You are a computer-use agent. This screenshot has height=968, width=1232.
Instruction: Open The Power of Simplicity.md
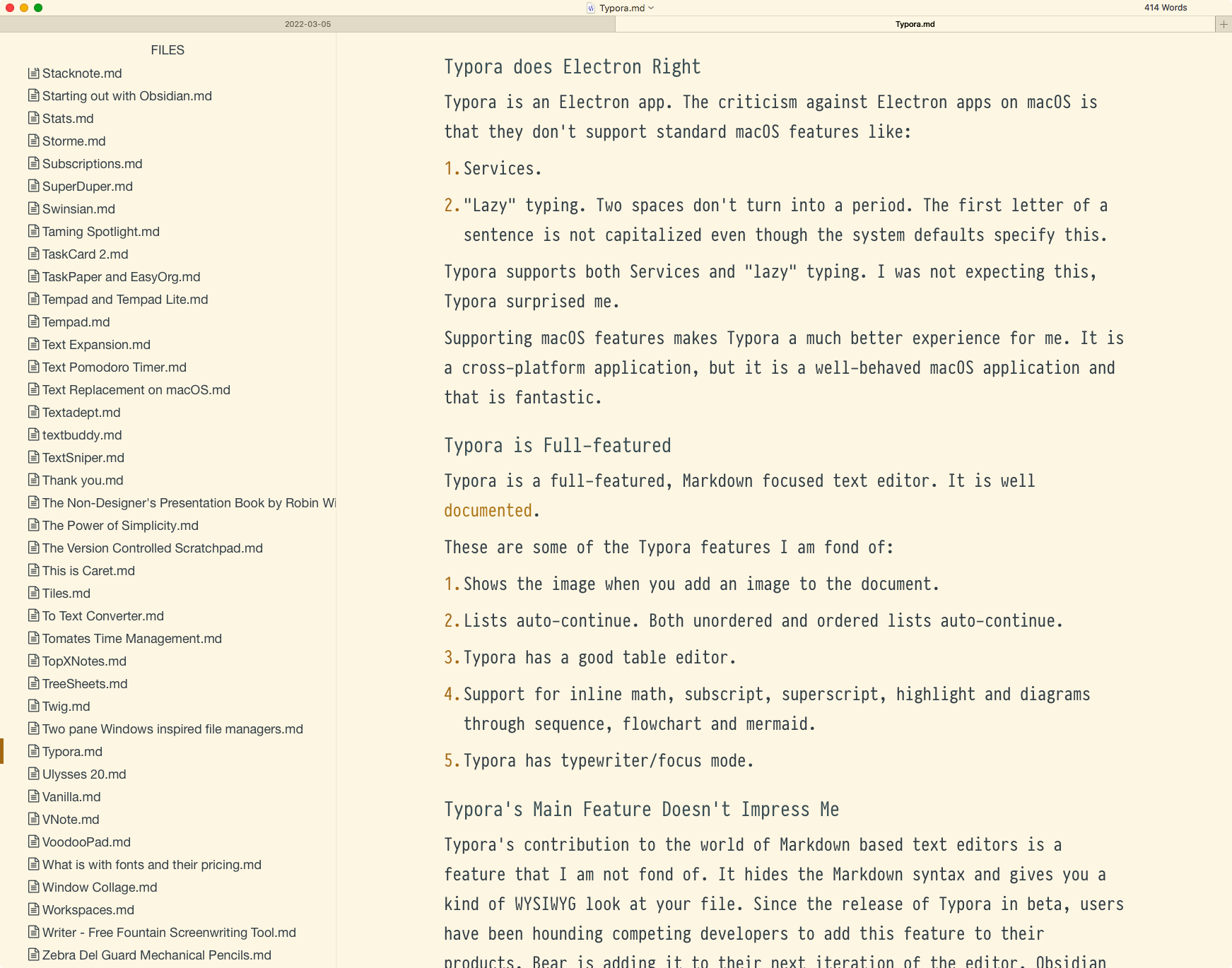coord(120,525)
